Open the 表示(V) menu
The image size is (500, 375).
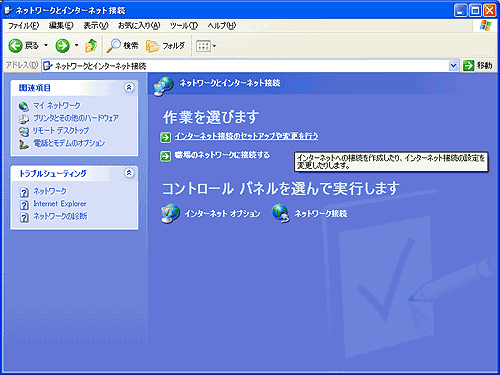coord(96,26)
